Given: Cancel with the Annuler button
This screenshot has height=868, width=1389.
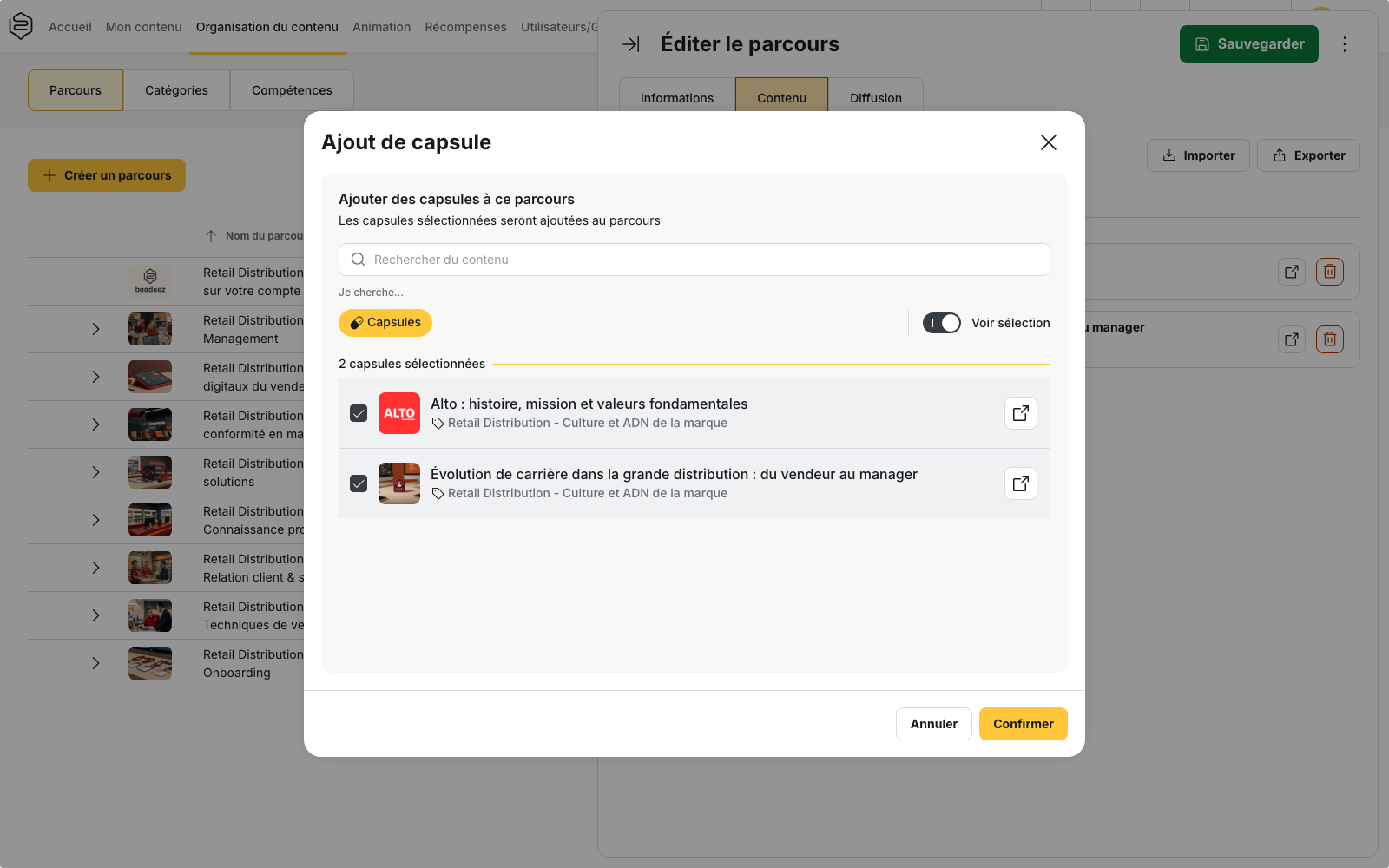Looking at the screenshot, I should (934, 724).
